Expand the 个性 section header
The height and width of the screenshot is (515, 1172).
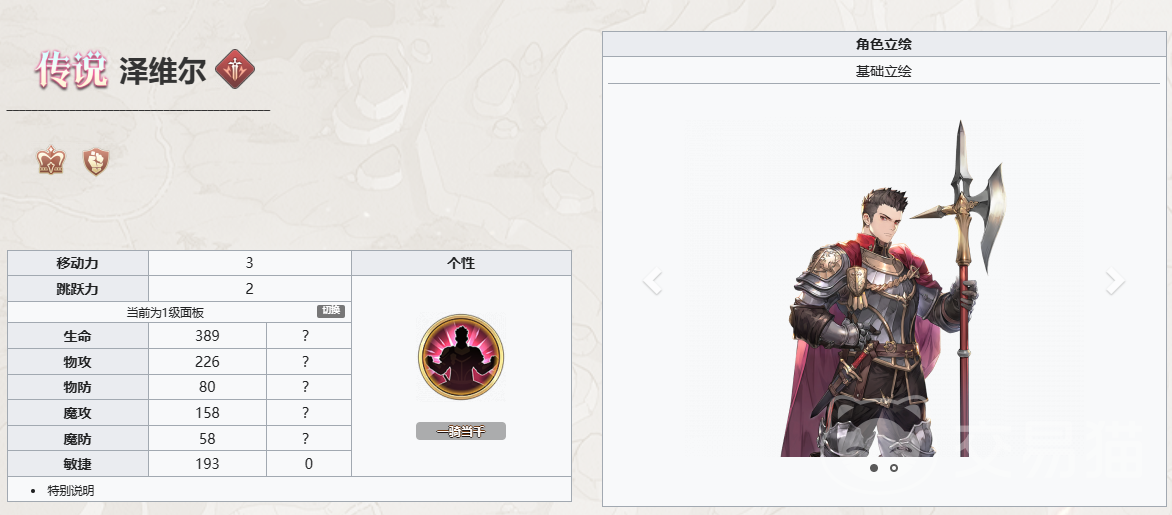pyautogui.click(x=461, y=263)
